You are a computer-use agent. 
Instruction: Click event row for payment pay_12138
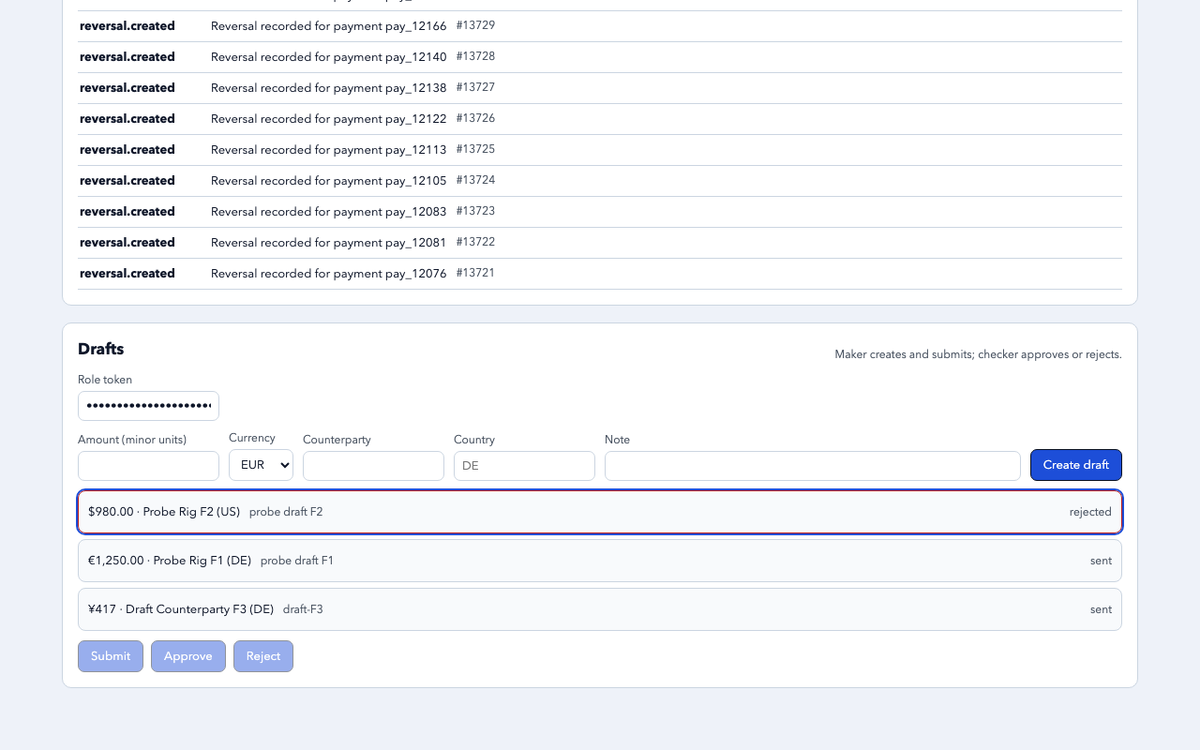(x=600, y=88)
